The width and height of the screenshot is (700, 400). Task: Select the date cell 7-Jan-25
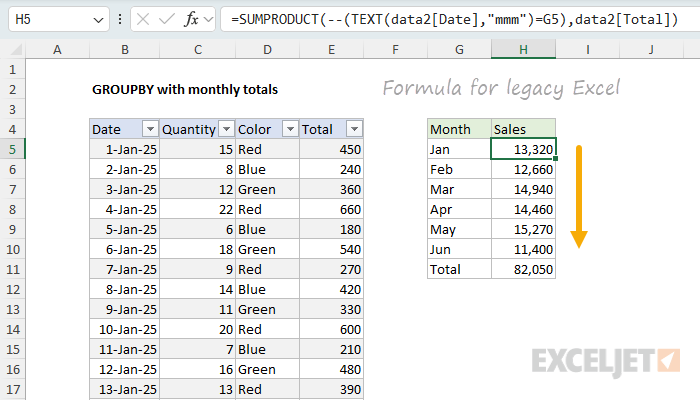[x=125, y=269]
